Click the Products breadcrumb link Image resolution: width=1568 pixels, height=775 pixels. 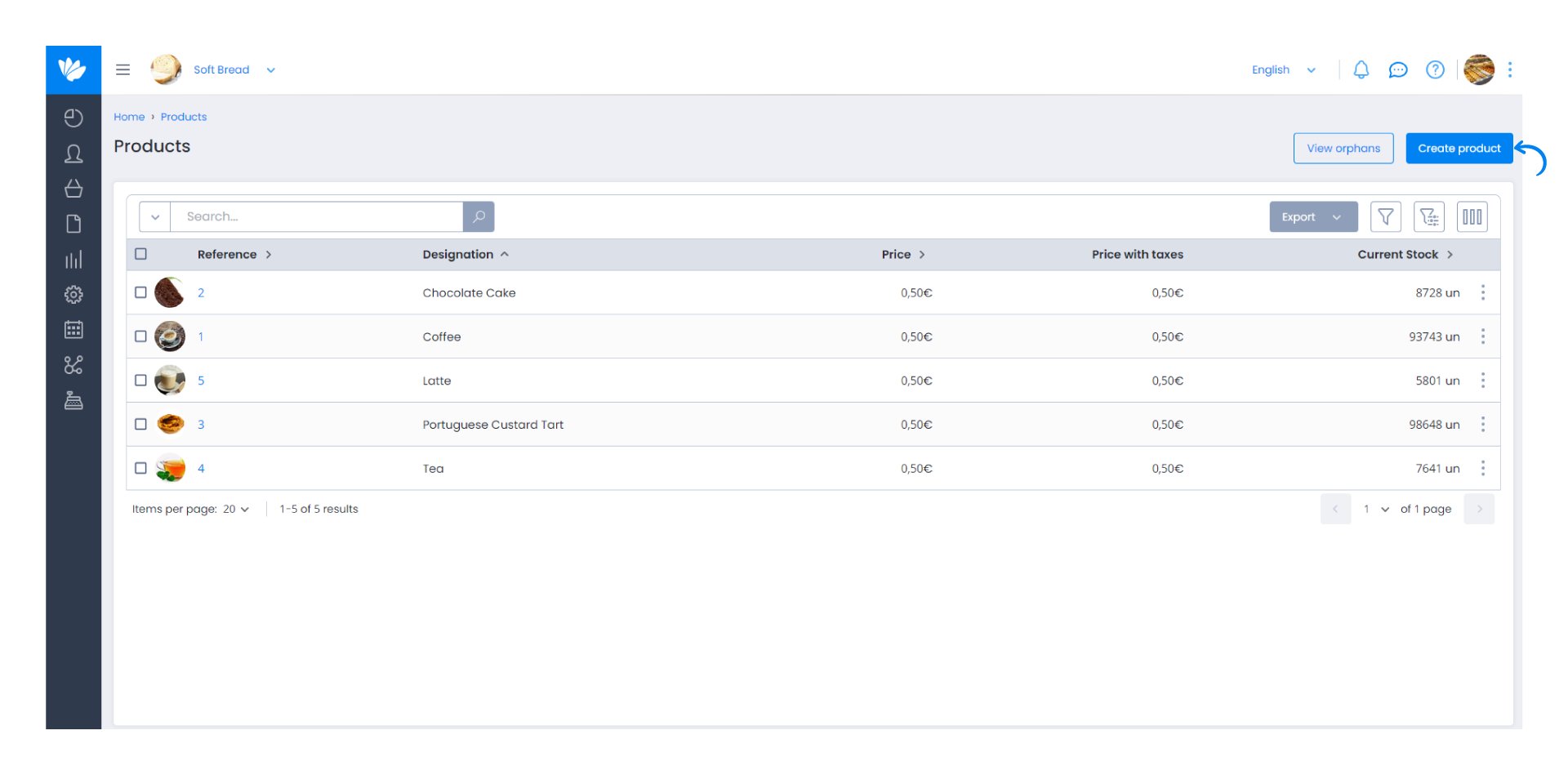pos(184,117)
